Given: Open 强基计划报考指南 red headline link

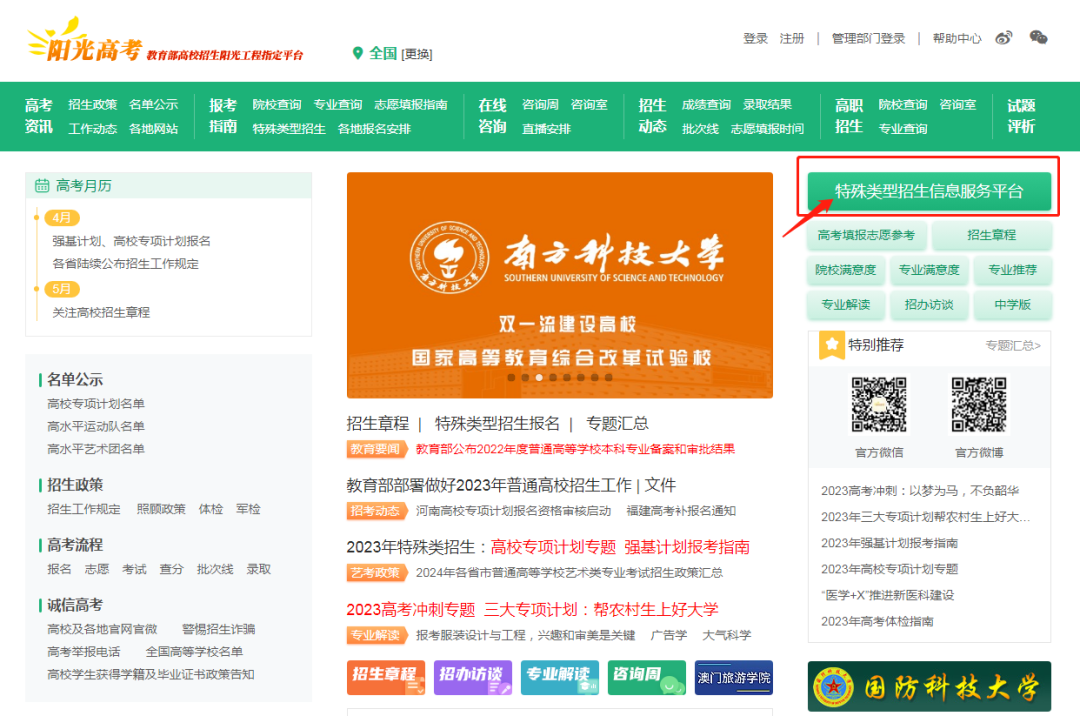Looking at the screenshot, I should (x=687, y=547).
